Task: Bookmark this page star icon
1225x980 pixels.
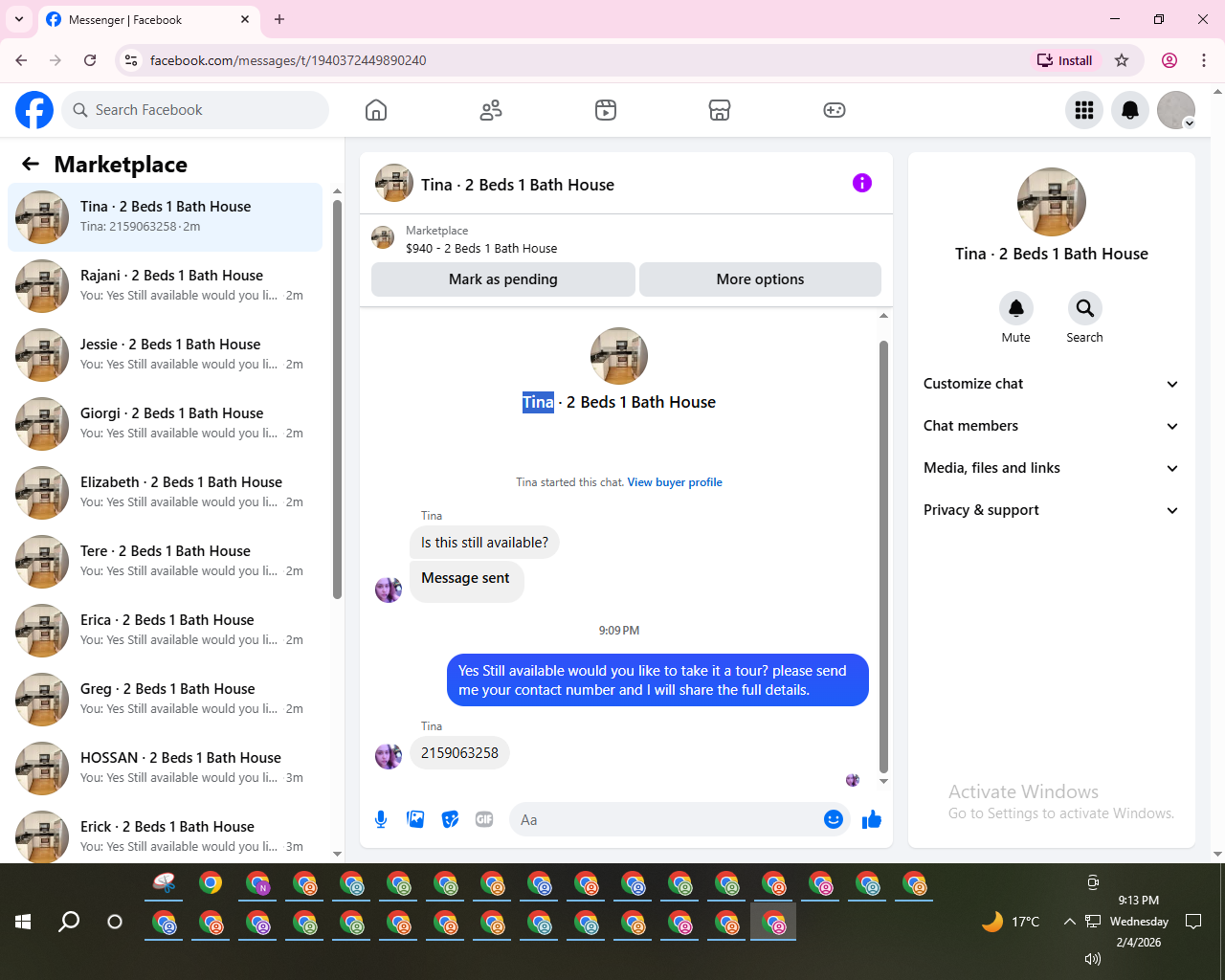Action: coord(1122,60)
